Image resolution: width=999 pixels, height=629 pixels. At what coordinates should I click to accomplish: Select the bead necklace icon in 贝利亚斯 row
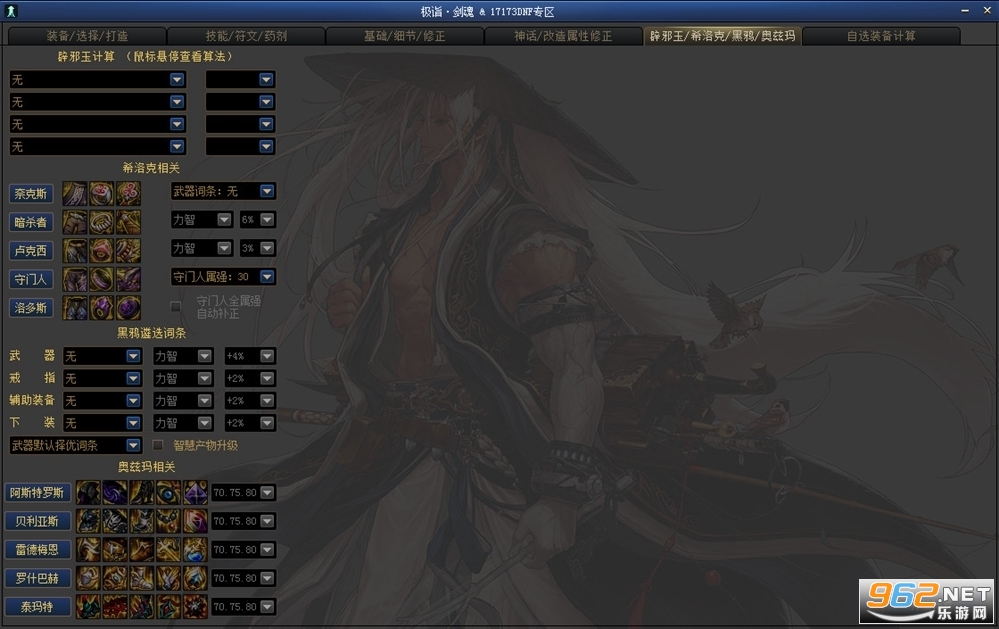(x=169, y=521)
